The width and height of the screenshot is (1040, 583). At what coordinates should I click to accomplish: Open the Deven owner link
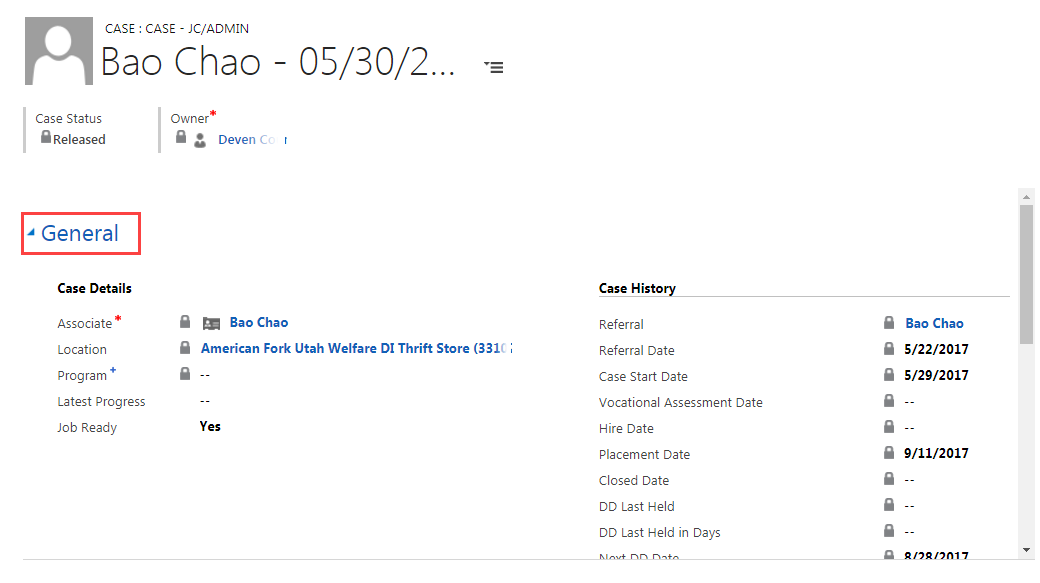(x=253, y=140)
